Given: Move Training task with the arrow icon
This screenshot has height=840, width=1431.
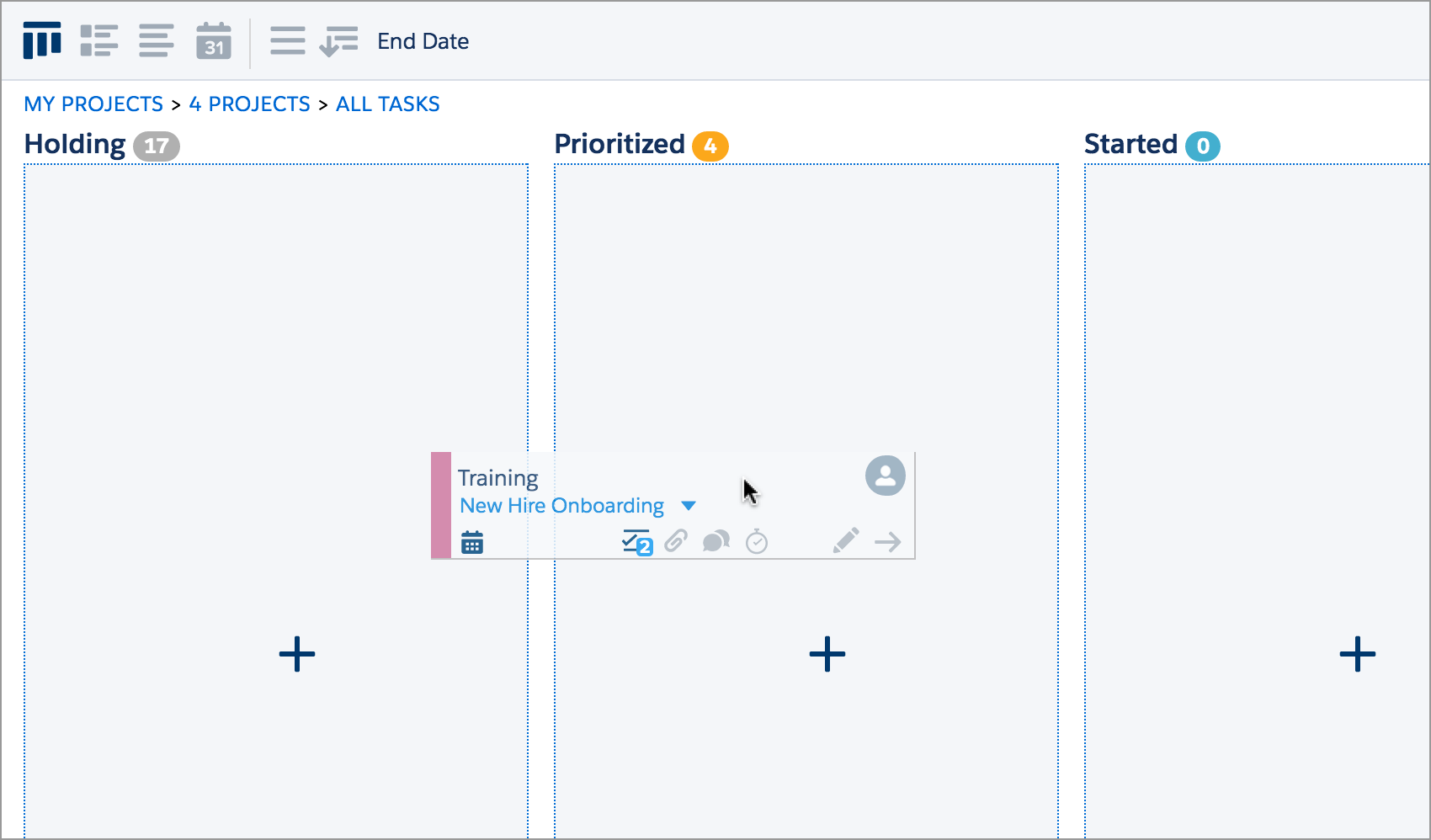Looking at the screenshot, I should click(888, 542).
